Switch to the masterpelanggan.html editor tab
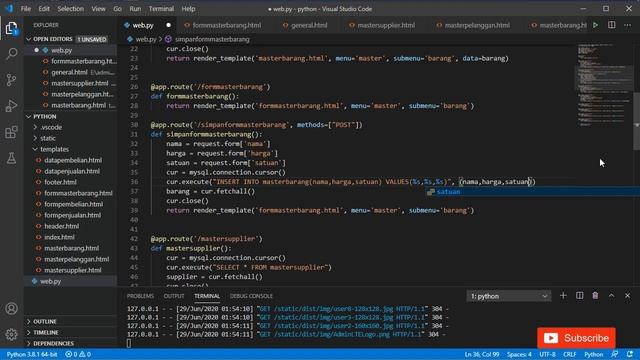The image size is (640, 360). (477, 25)
